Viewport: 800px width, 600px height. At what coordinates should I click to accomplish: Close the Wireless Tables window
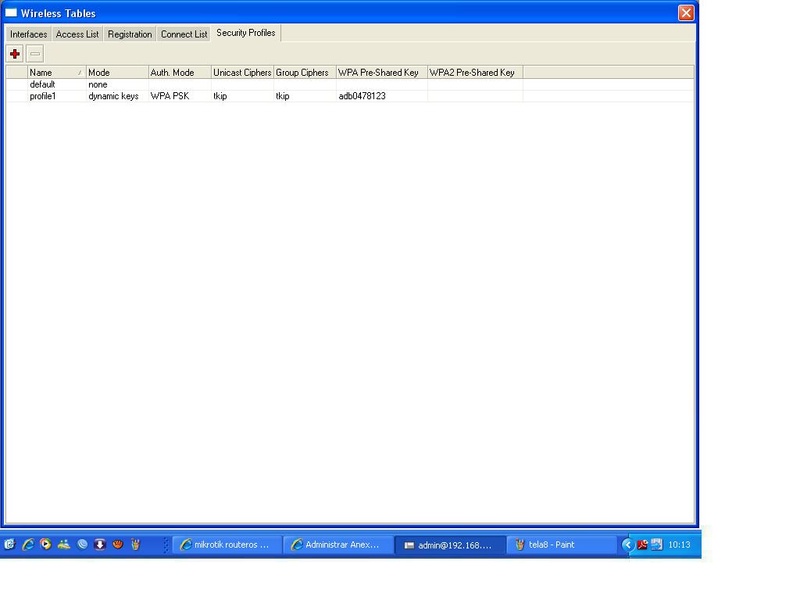[x=686, y=13]
